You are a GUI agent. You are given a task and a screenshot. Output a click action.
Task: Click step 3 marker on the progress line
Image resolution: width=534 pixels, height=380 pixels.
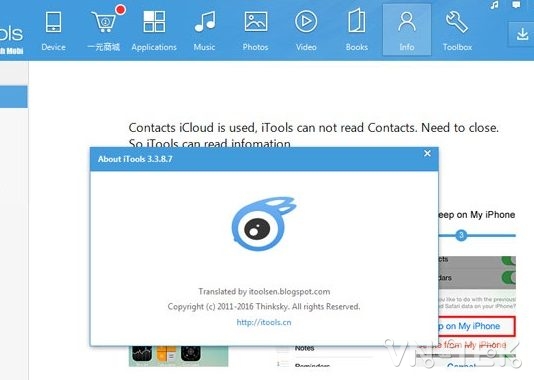click(x=461, y=235)
